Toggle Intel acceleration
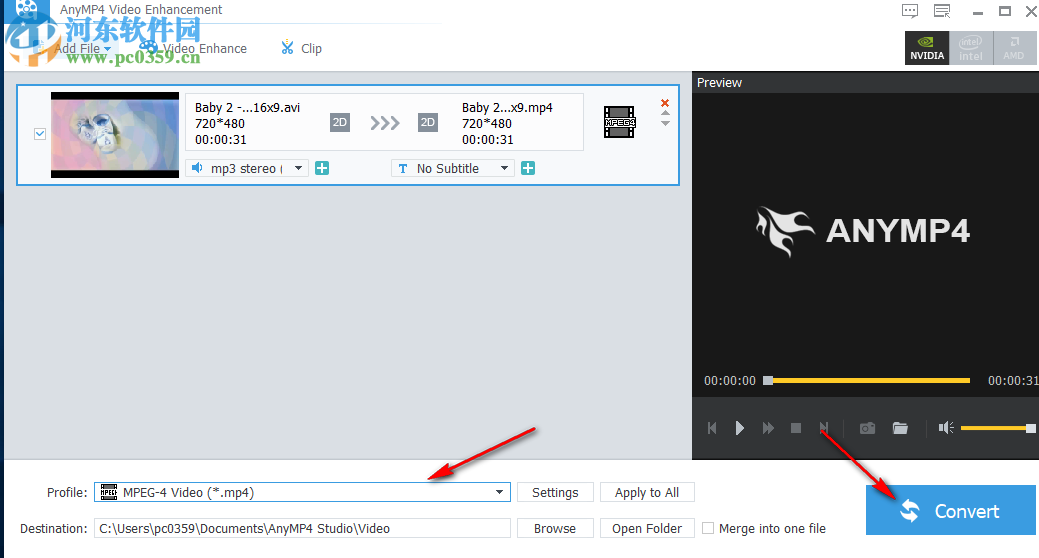 970,48
